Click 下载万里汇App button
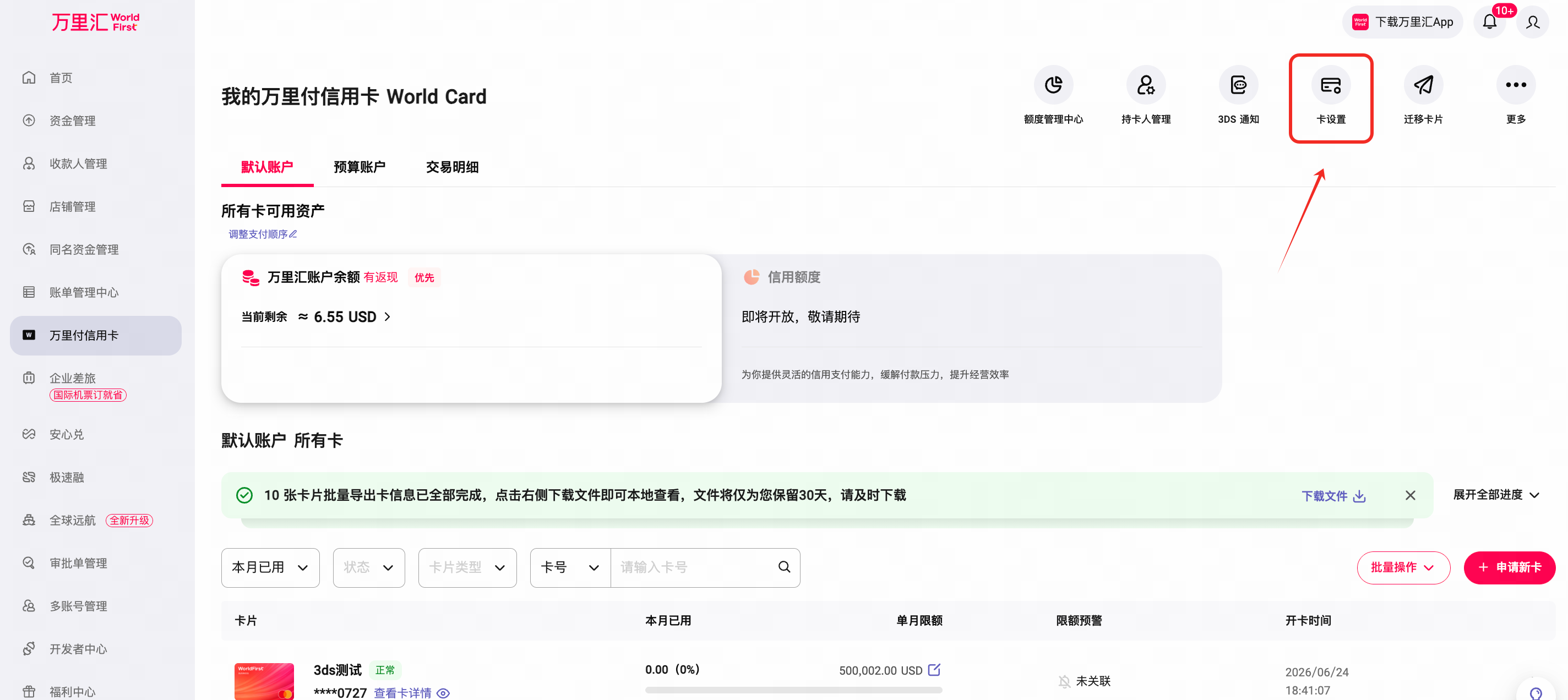The width and height of the screenshot is (1568, 700). pyautogui.click(x=1402, y=22)
